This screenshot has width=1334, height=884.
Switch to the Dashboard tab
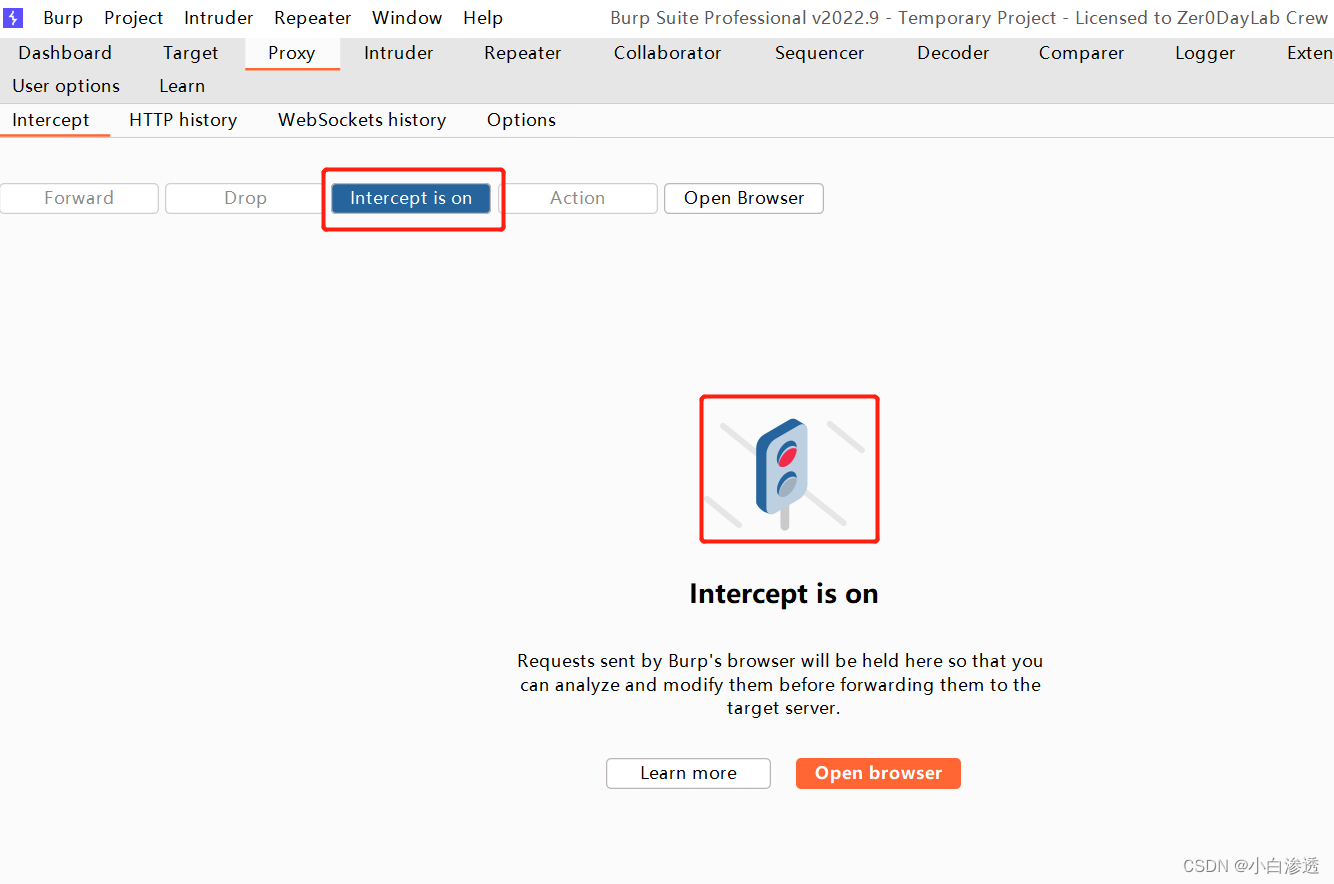[65, 53]
